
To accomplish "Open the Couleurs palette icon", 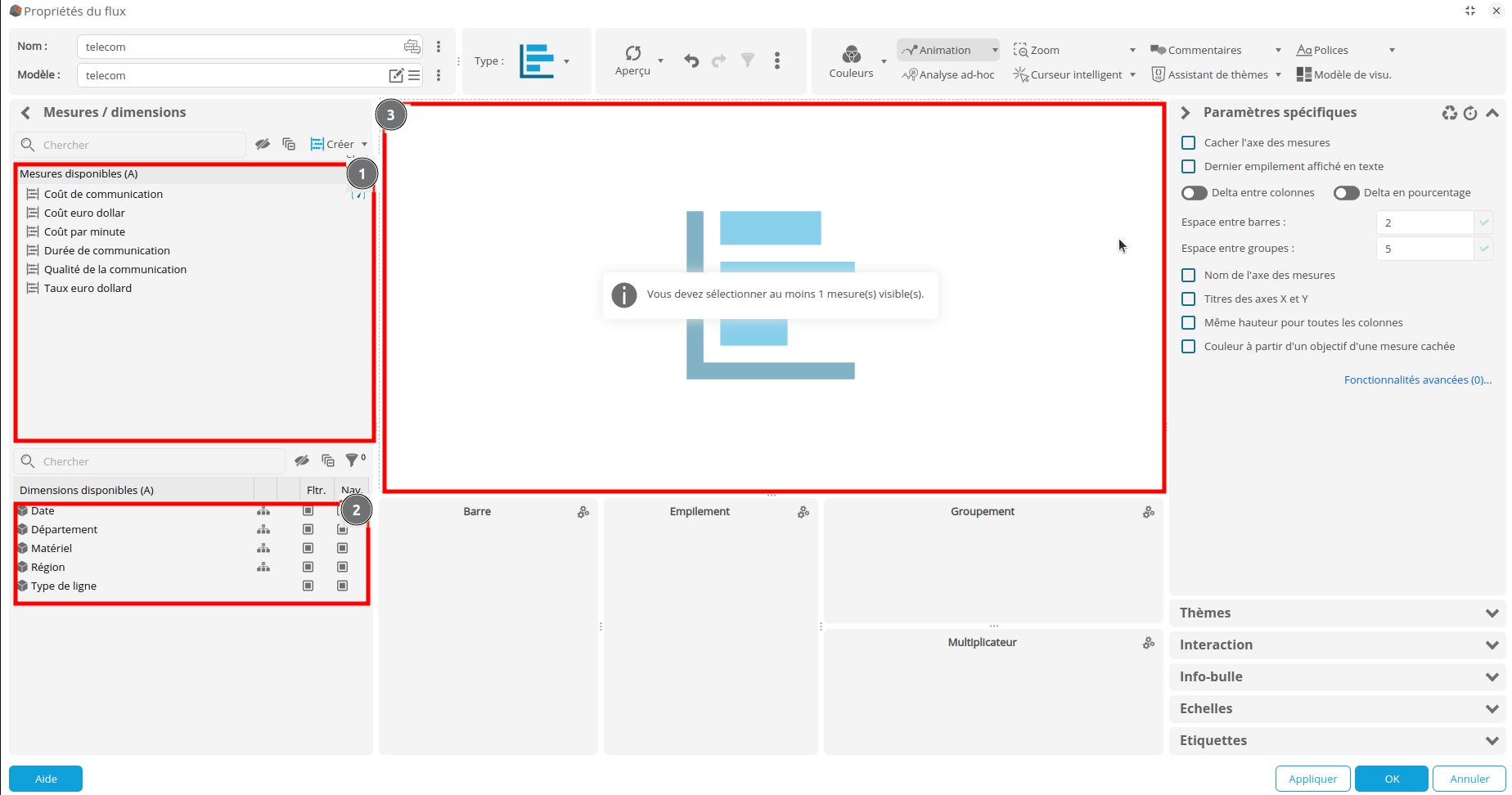I will pos(851,55).
